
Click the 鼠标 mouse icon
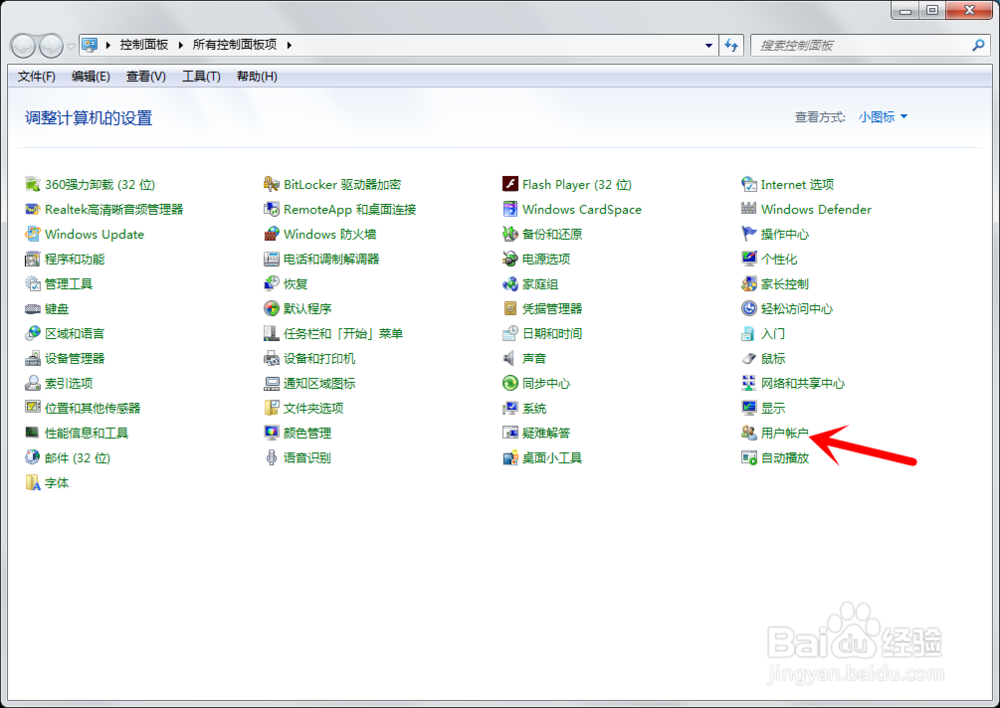[749, 358]
